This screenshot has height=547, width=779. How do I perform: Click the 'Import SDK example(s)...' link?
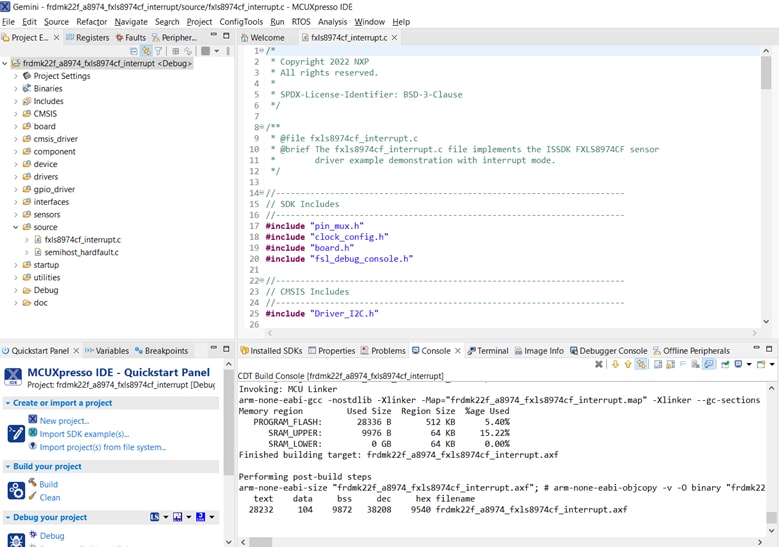tap(84, 434)
